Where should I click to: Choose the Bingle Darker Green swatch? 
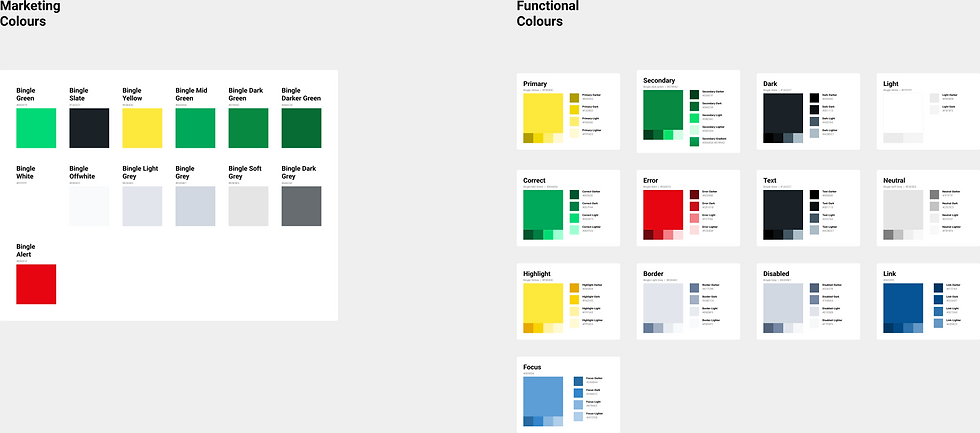[x=301, y=128]
